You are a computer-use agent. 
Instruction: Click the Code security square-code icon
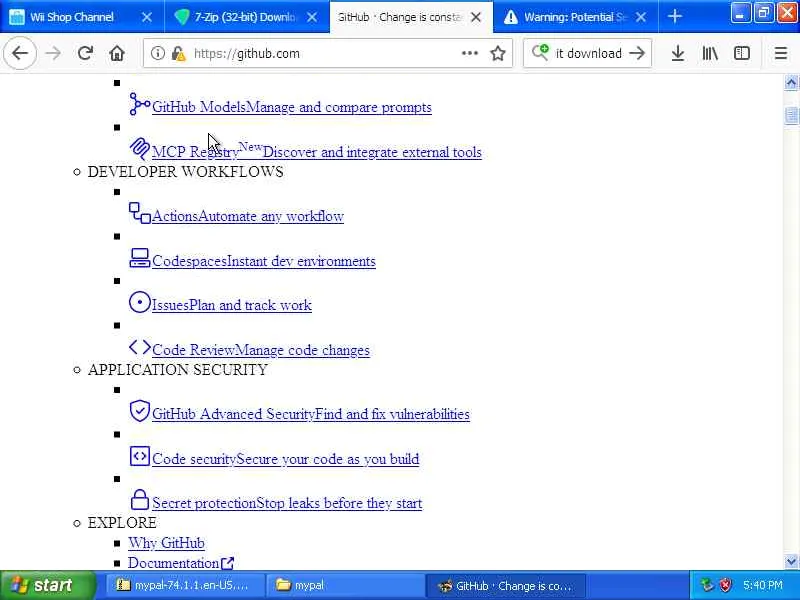[x=139, y=456]
